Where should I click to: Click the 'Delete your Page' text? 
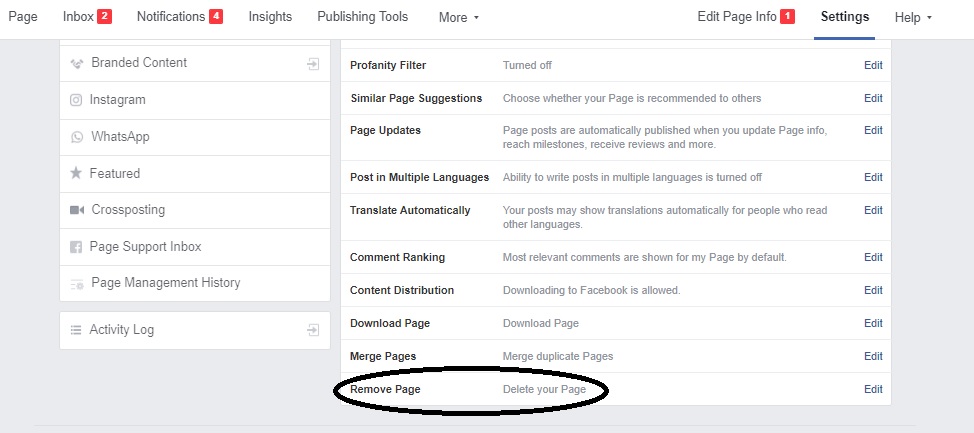(544, 390)
